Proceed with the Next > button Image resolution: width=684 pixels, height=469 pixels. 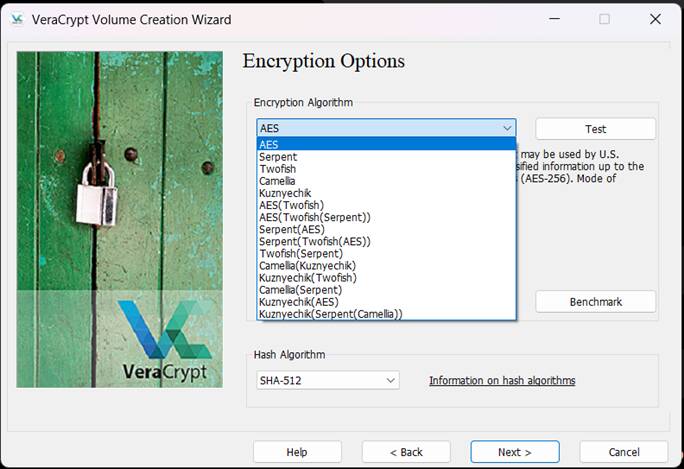click(515, 452)
